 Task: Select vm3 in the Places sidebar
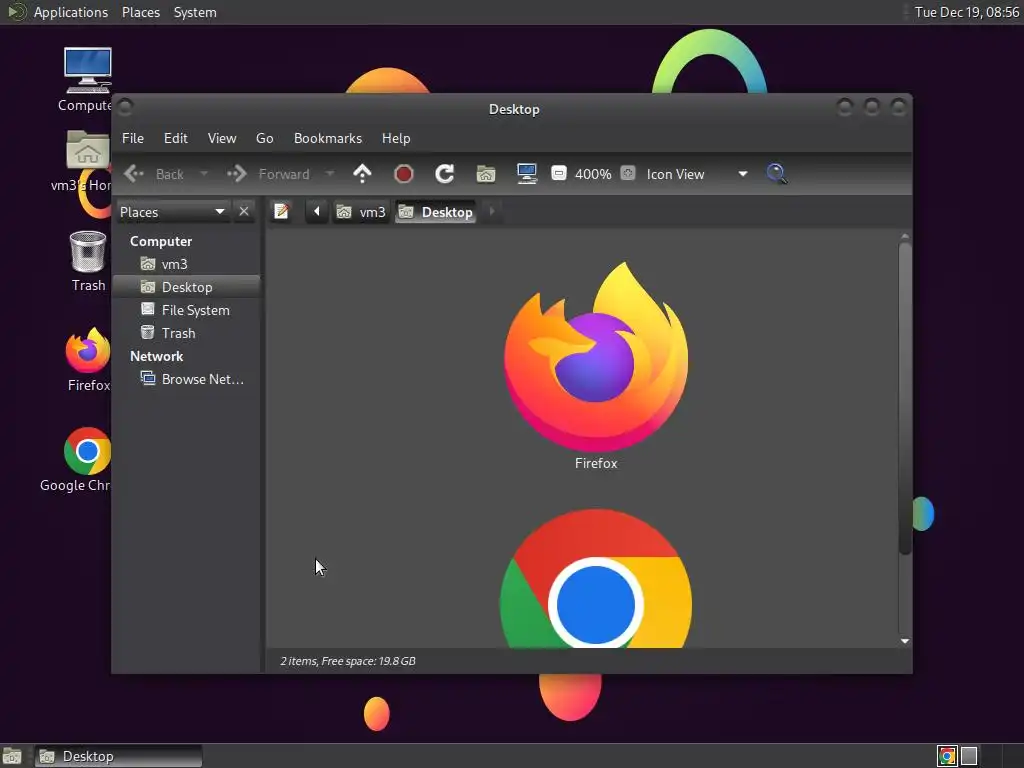pyautogui.click(x=187, y=264)
